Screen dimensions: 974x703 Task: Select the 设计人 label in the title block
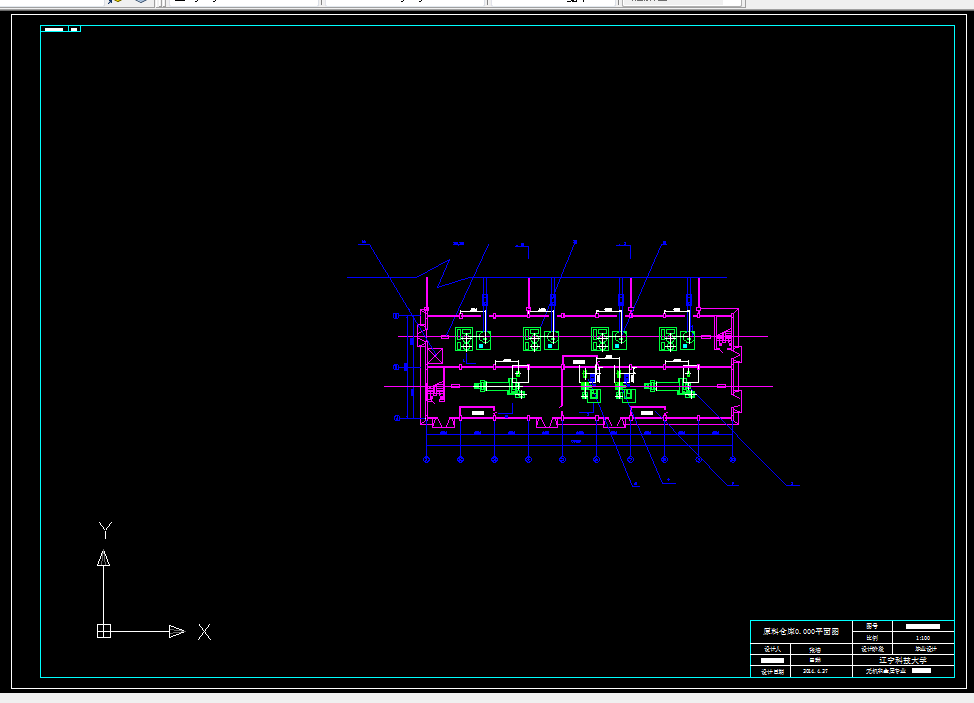pyautogui.click(x=771, y=649)
